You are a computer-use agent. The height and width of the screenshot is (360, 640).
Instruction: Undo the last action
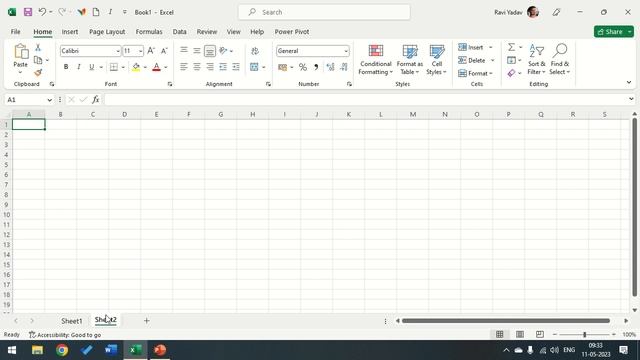[x=42, y=12]
